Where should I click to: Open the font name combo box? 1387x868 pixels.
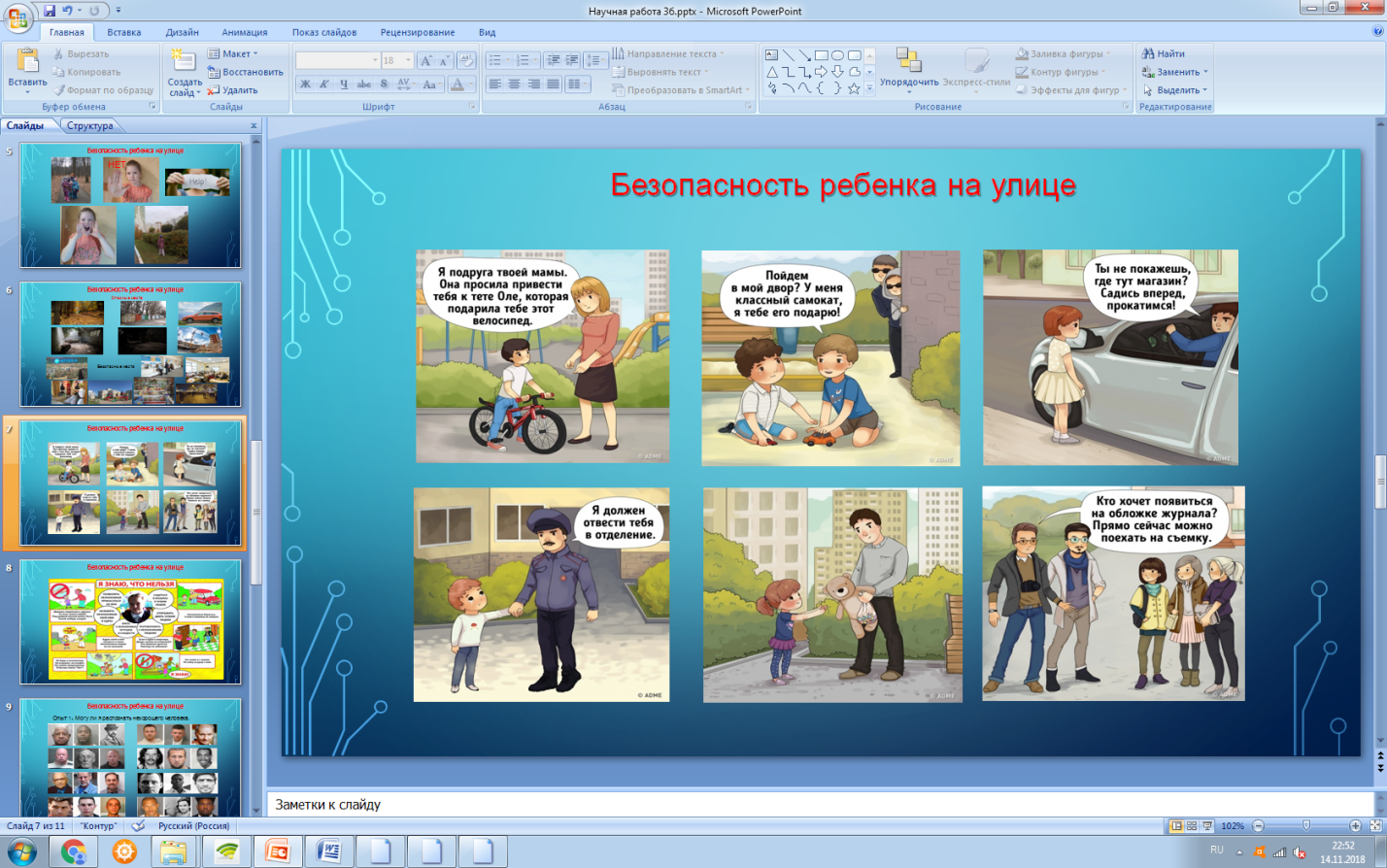pyautogui.click(x=338, y=60)
